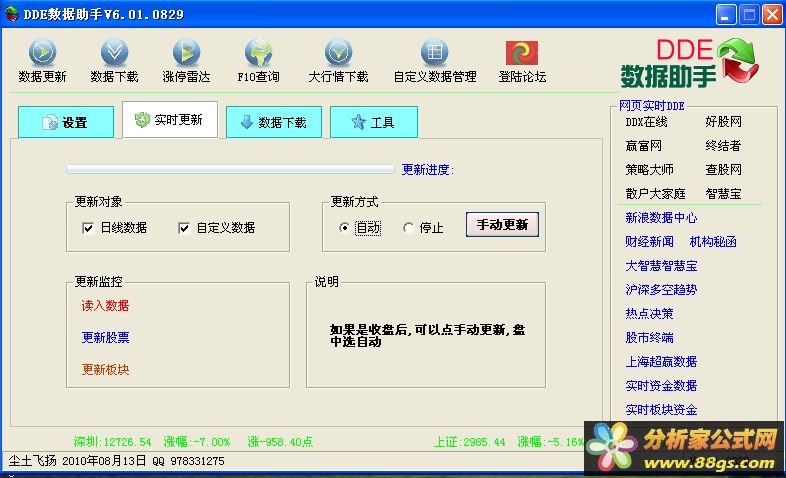Viewport: 786px width, 478px height.
Task: Open the 查股网 link
Action: pos(723,170)
